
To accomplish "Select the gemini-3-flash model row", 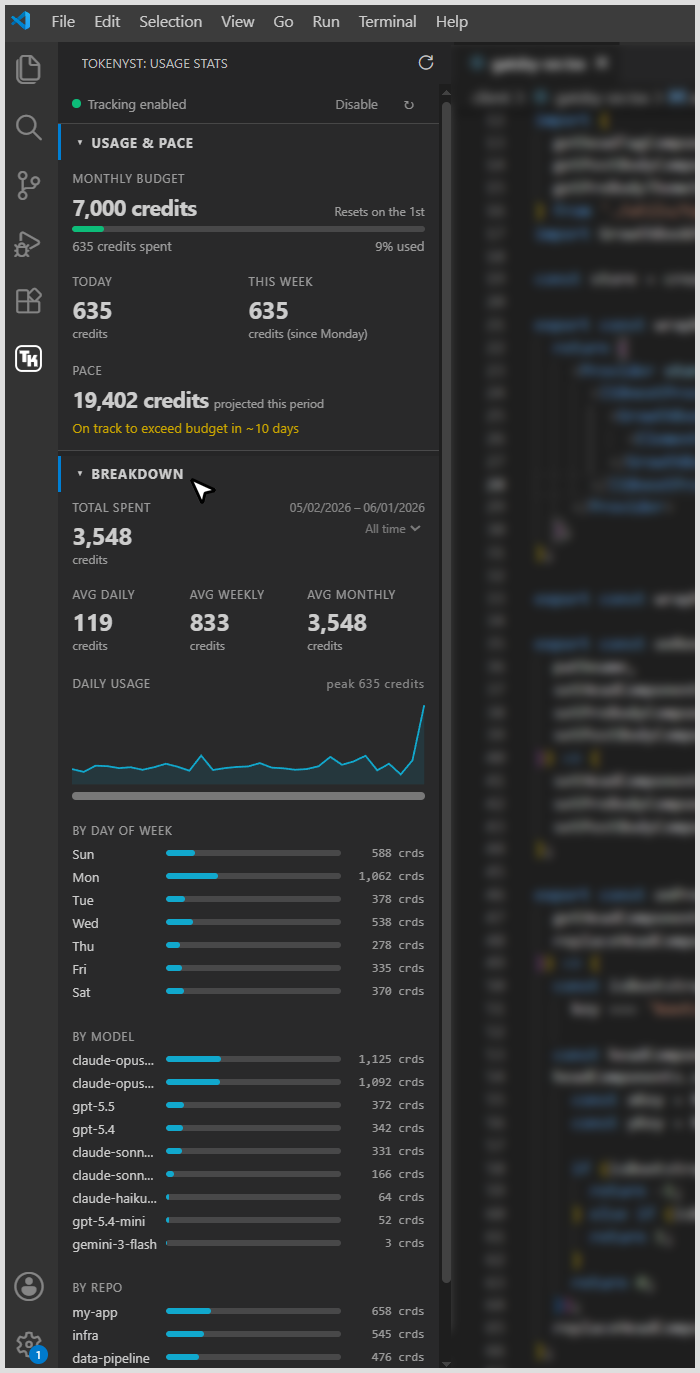I will [x=248, y=1243].
